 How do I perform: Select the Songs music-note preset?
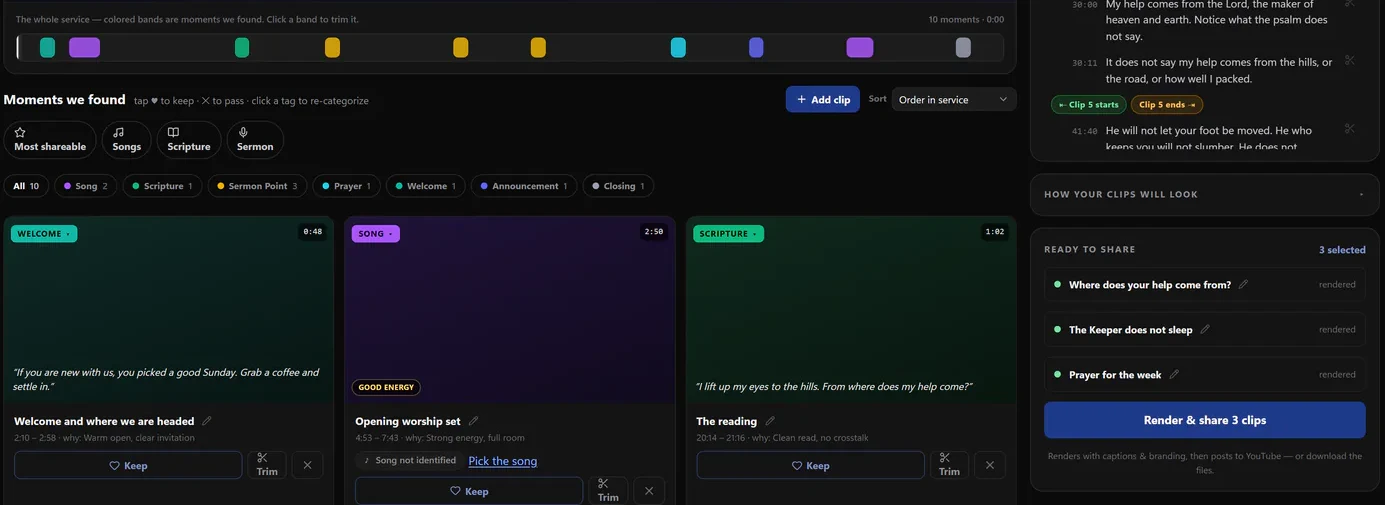point(127,140)
